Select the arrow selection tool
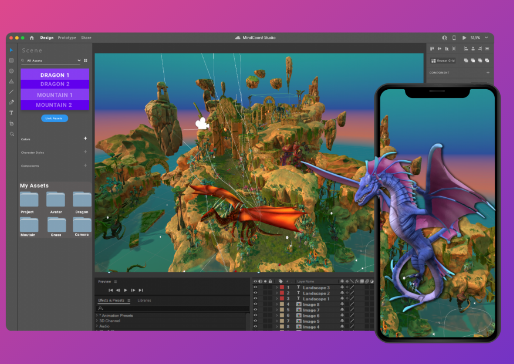 (11, 50)
